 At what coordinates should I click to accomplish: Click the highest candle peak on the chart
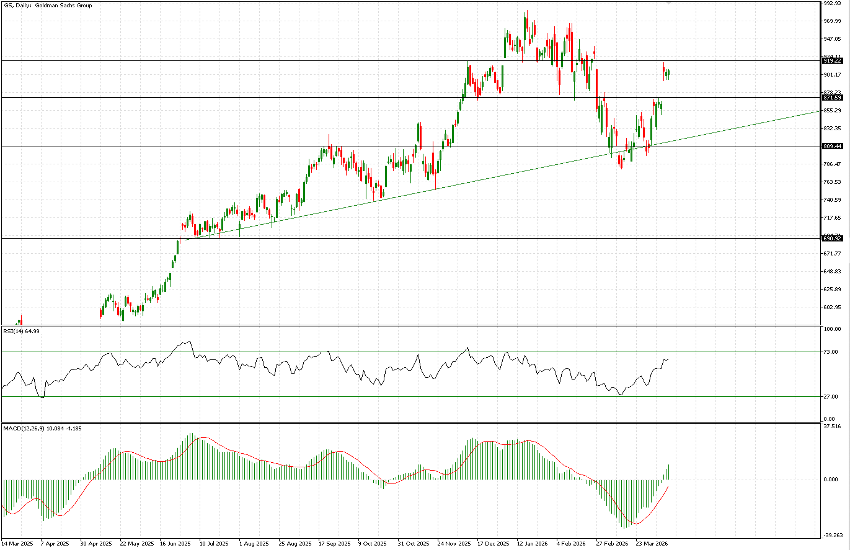coord(526,14)
